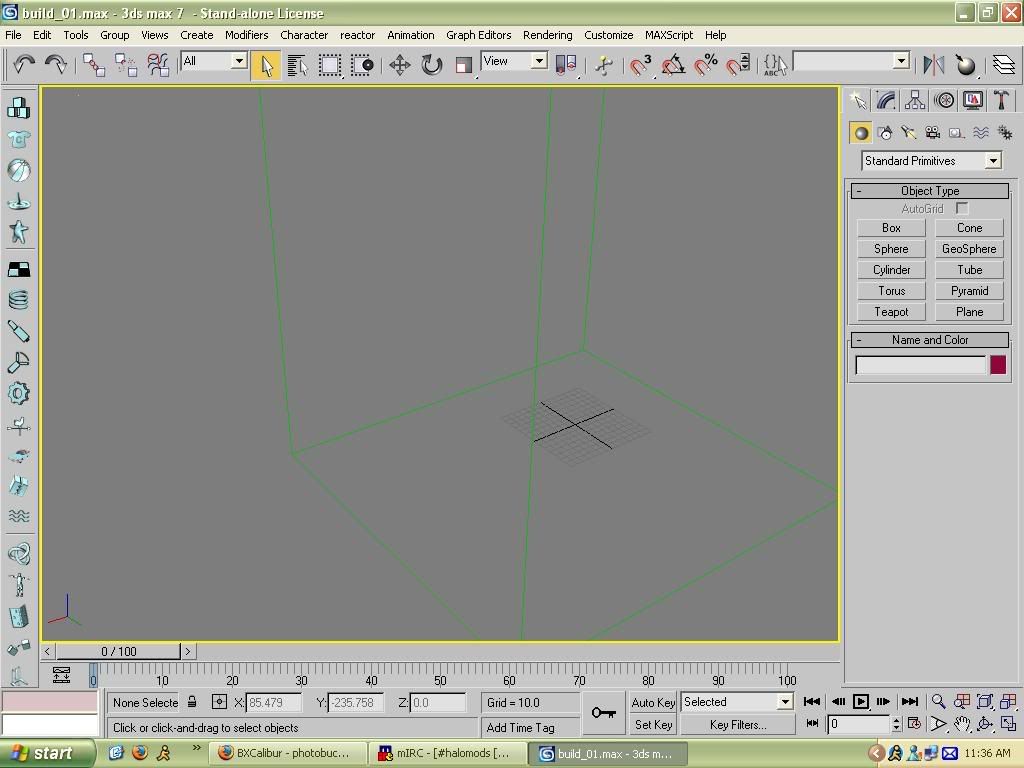The height and width of the screenshot is (768, 1024).
Task: Click the Pan hand viewport control
Action: pos(961,724)
